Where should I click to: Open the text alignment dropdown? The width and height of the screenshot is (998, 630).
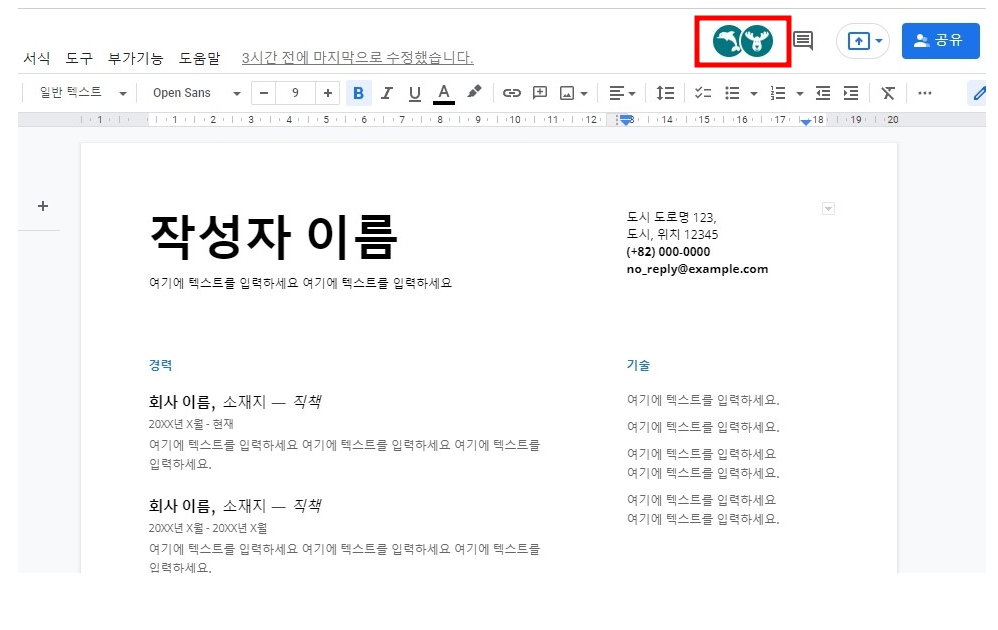tap(622, 93)
